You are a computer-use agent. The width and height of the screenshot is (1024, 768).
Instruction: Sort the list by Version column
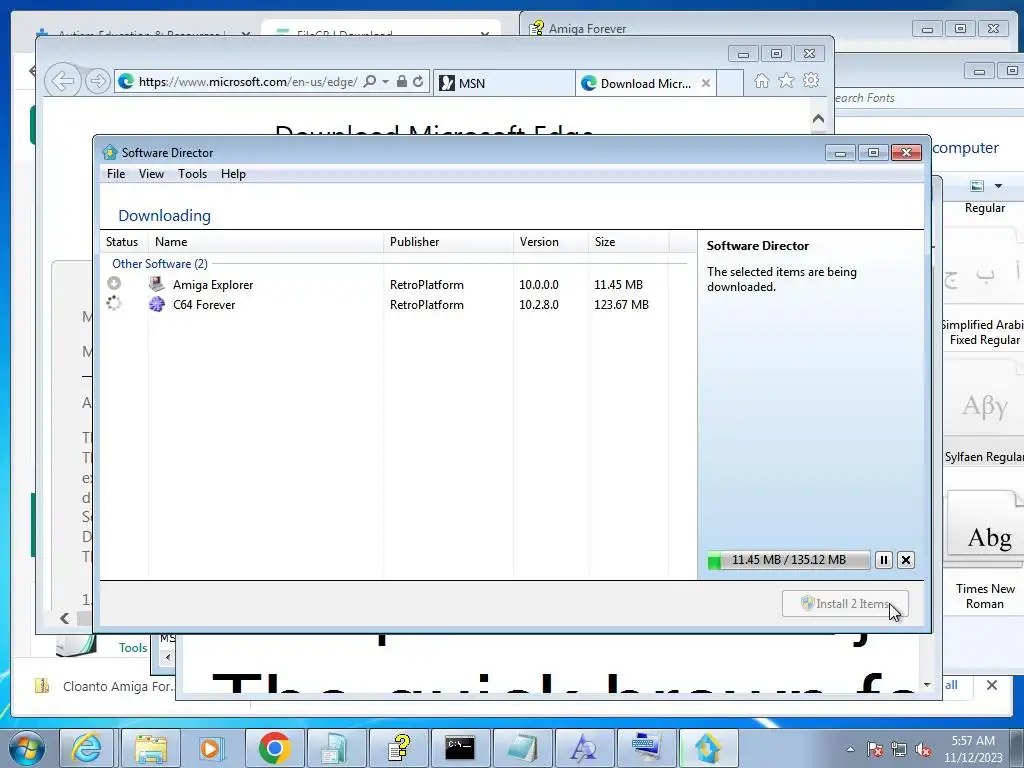[x=551, y=242]
